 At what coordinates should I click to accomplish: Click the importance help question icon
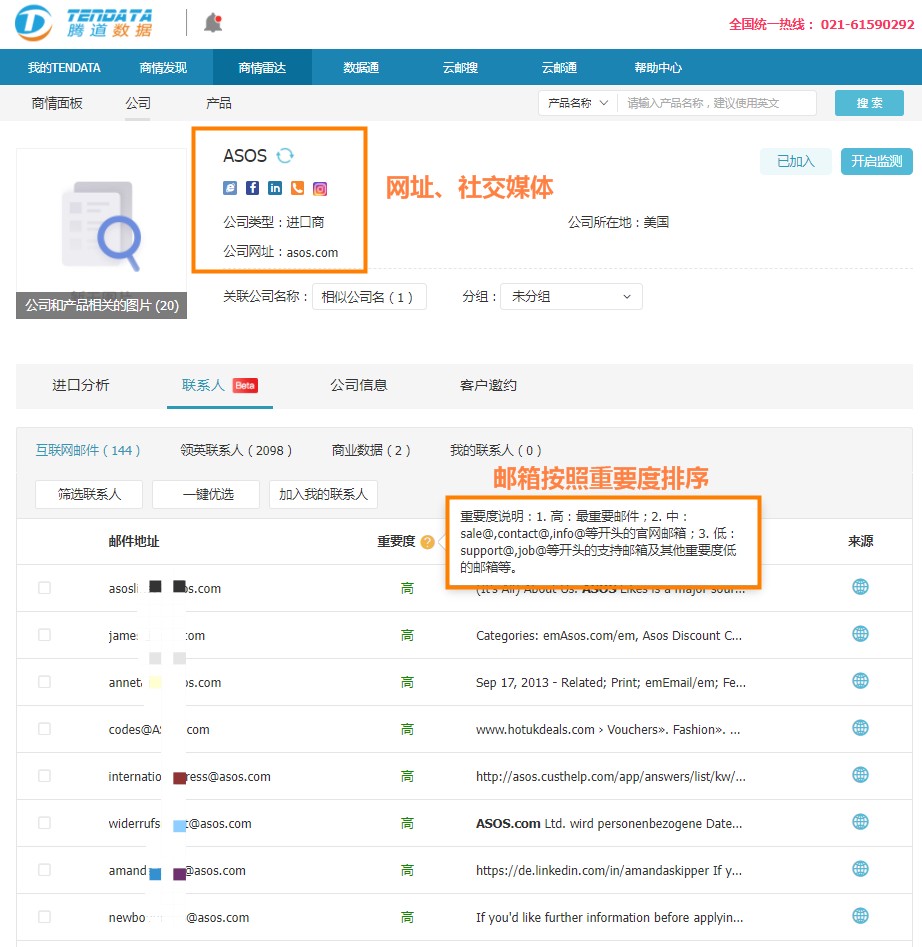427,542
